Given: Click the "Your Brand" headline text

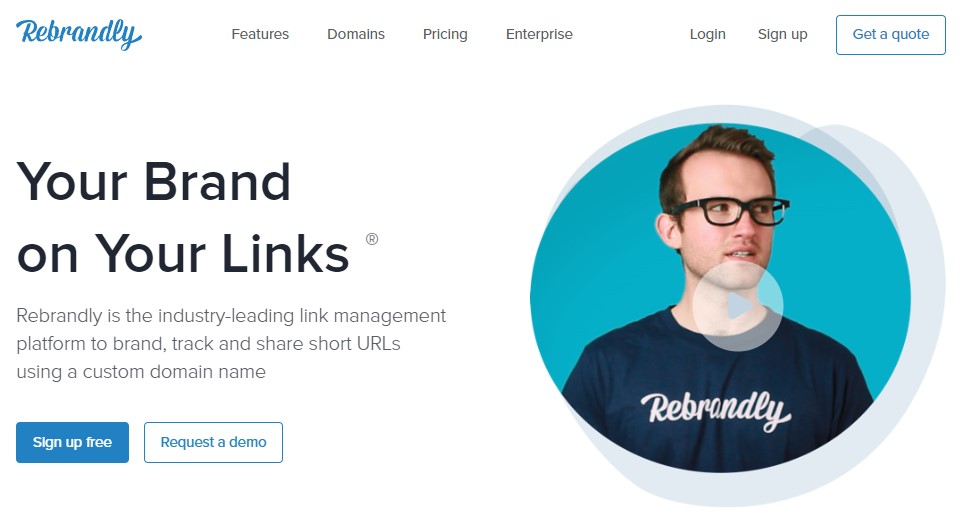Looking at the screenshot, I should pos(154,182).
